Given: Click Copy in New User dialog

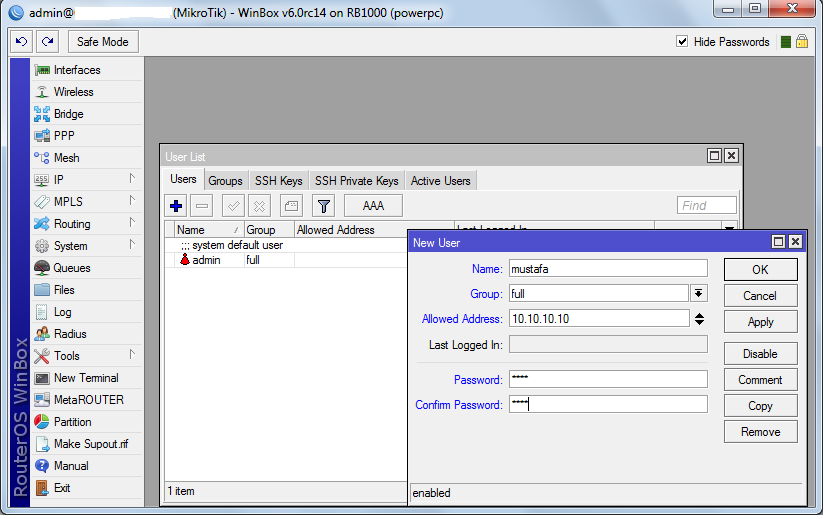Looking at the screenshot, I should pos(760,406).
